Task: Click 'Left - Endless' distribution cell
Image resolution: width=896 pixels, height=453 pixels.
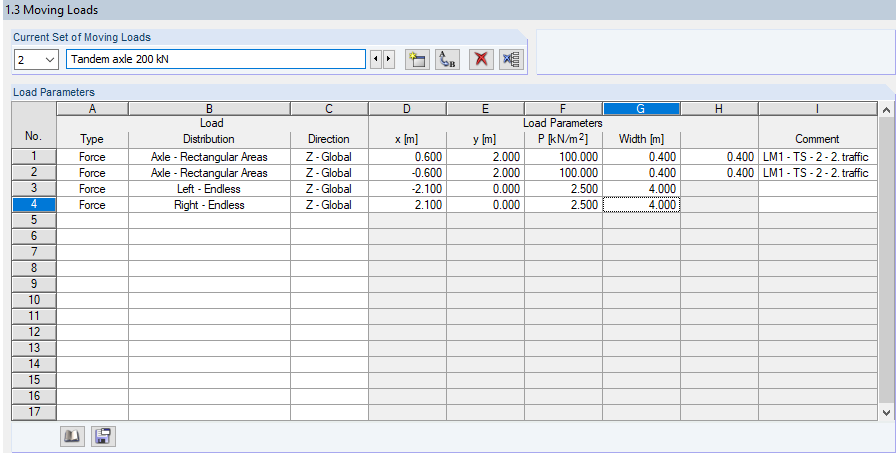Action: coord(210,189)
